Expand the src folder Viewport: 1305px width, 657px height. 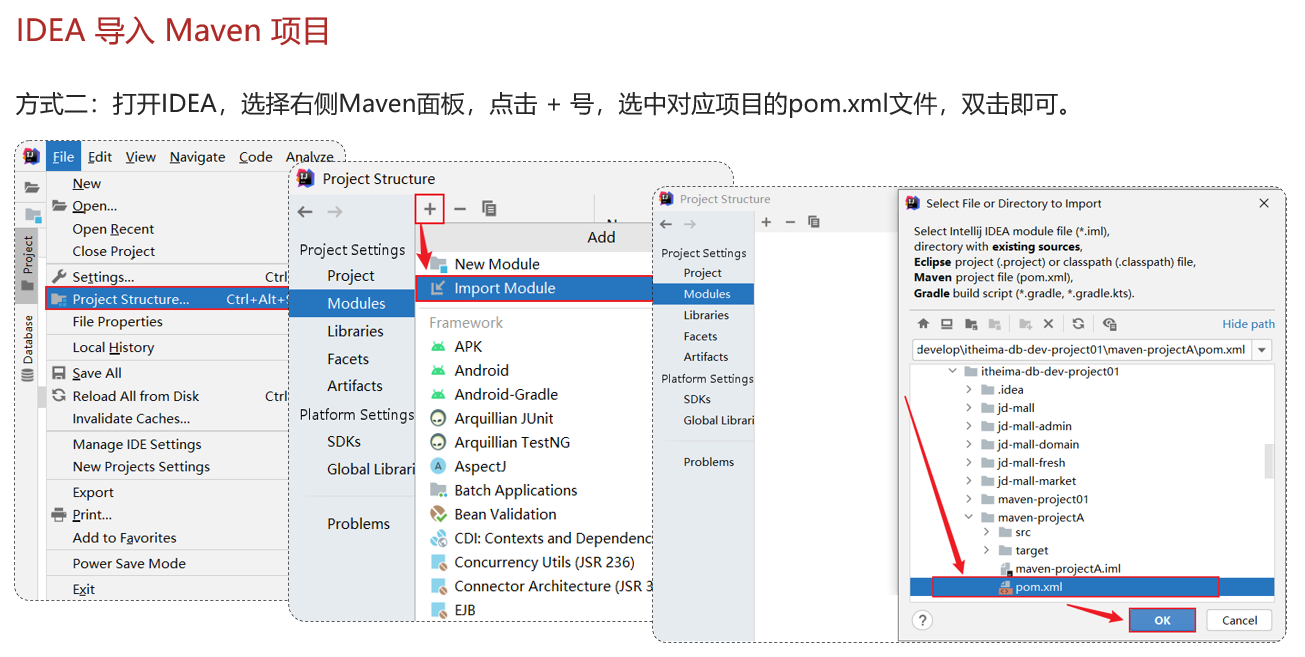point(987,532)
